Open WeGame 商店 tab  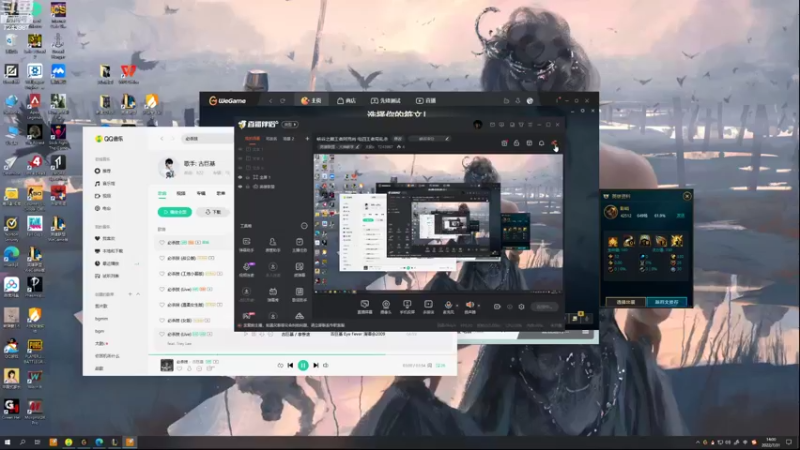tap(346, 101)
